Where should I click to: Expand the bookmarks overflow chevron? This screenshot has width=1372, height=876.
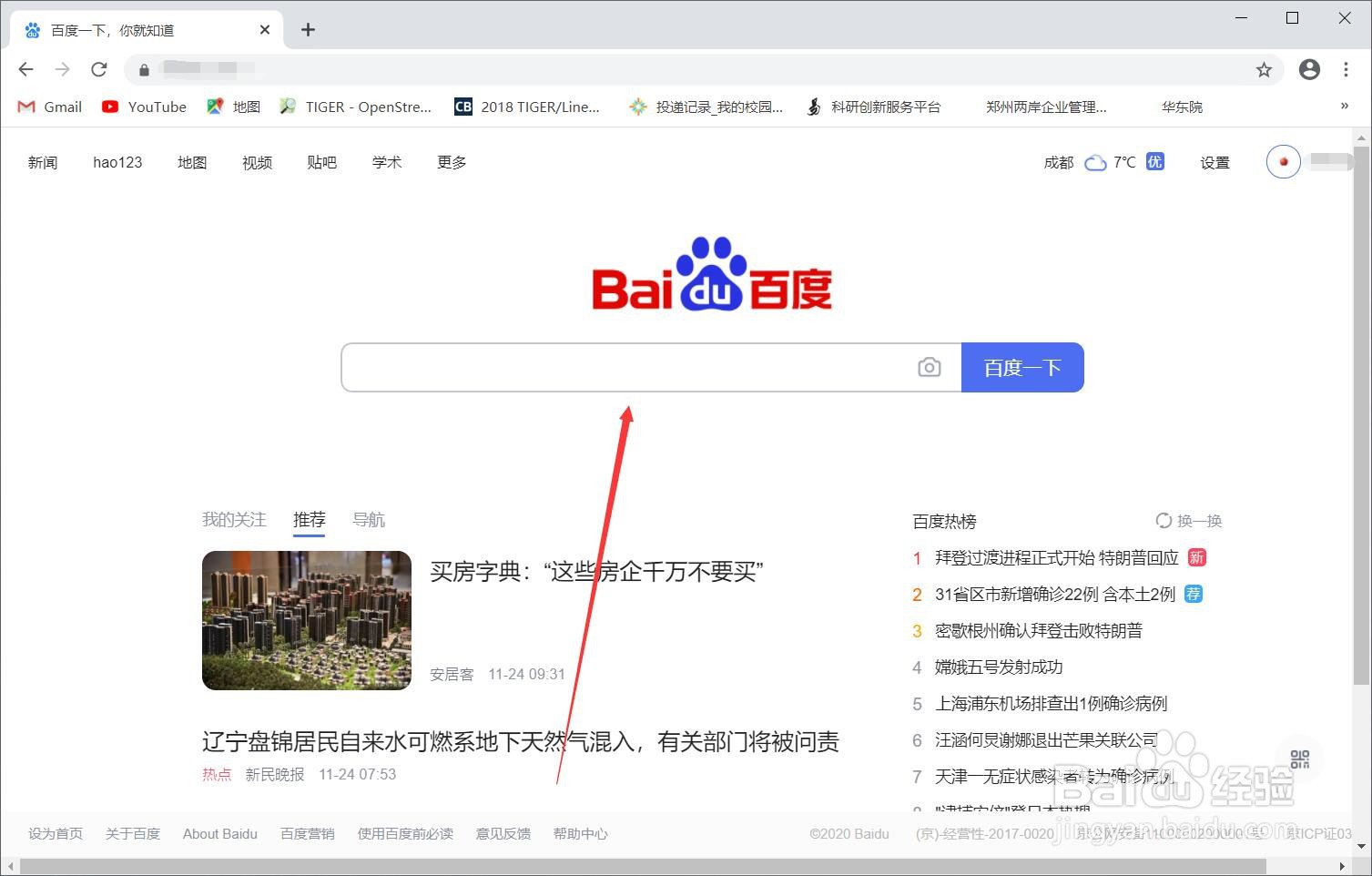(x=1345, y=107)
